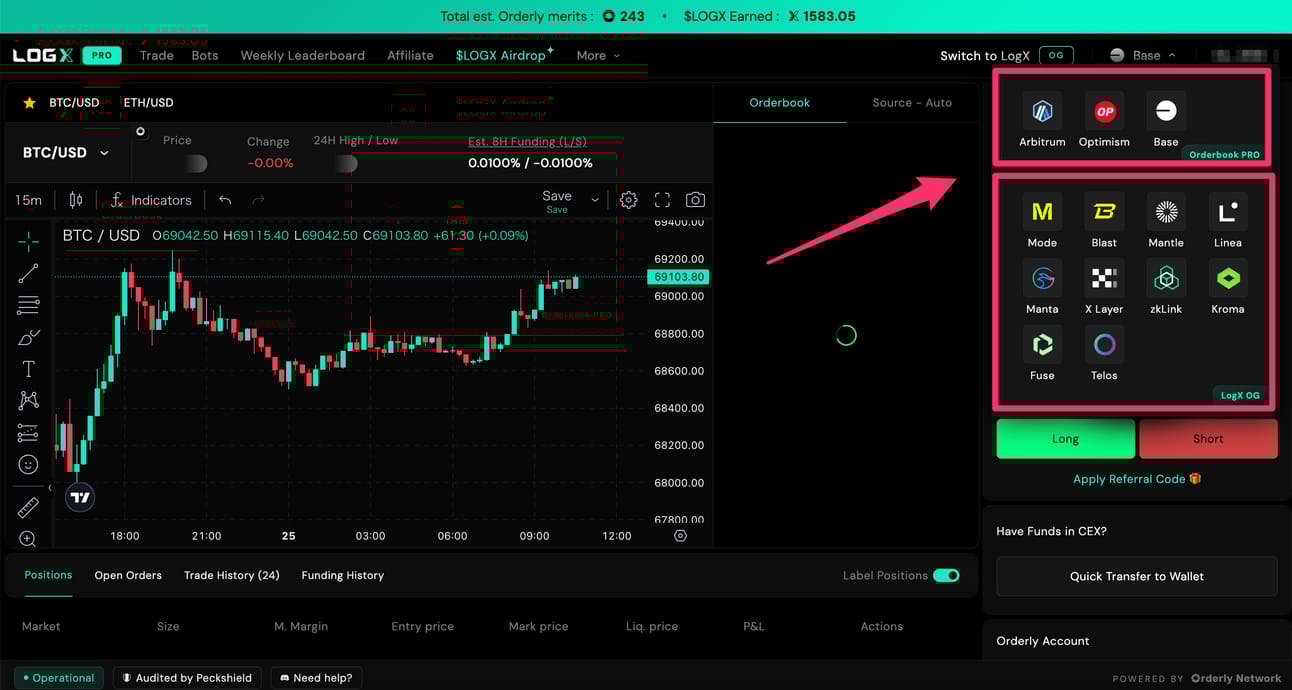Select the Kroma chain icon

pos(1228,278)
